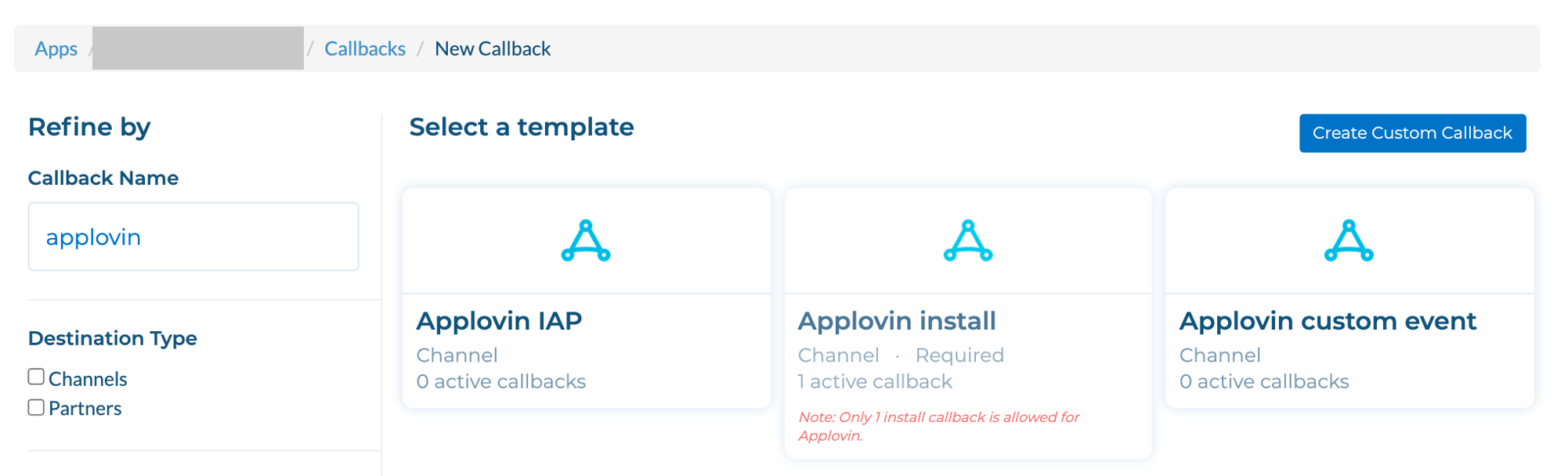
Task: Click "1 active callback" text
Action: click(875, 381)
